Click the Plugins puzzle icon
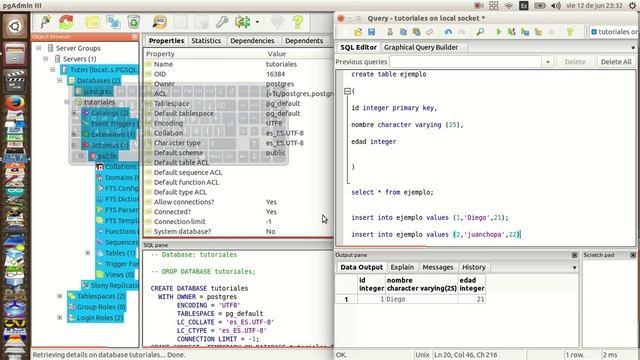Viewport: 640px width, 360px height. pos(242,22)
